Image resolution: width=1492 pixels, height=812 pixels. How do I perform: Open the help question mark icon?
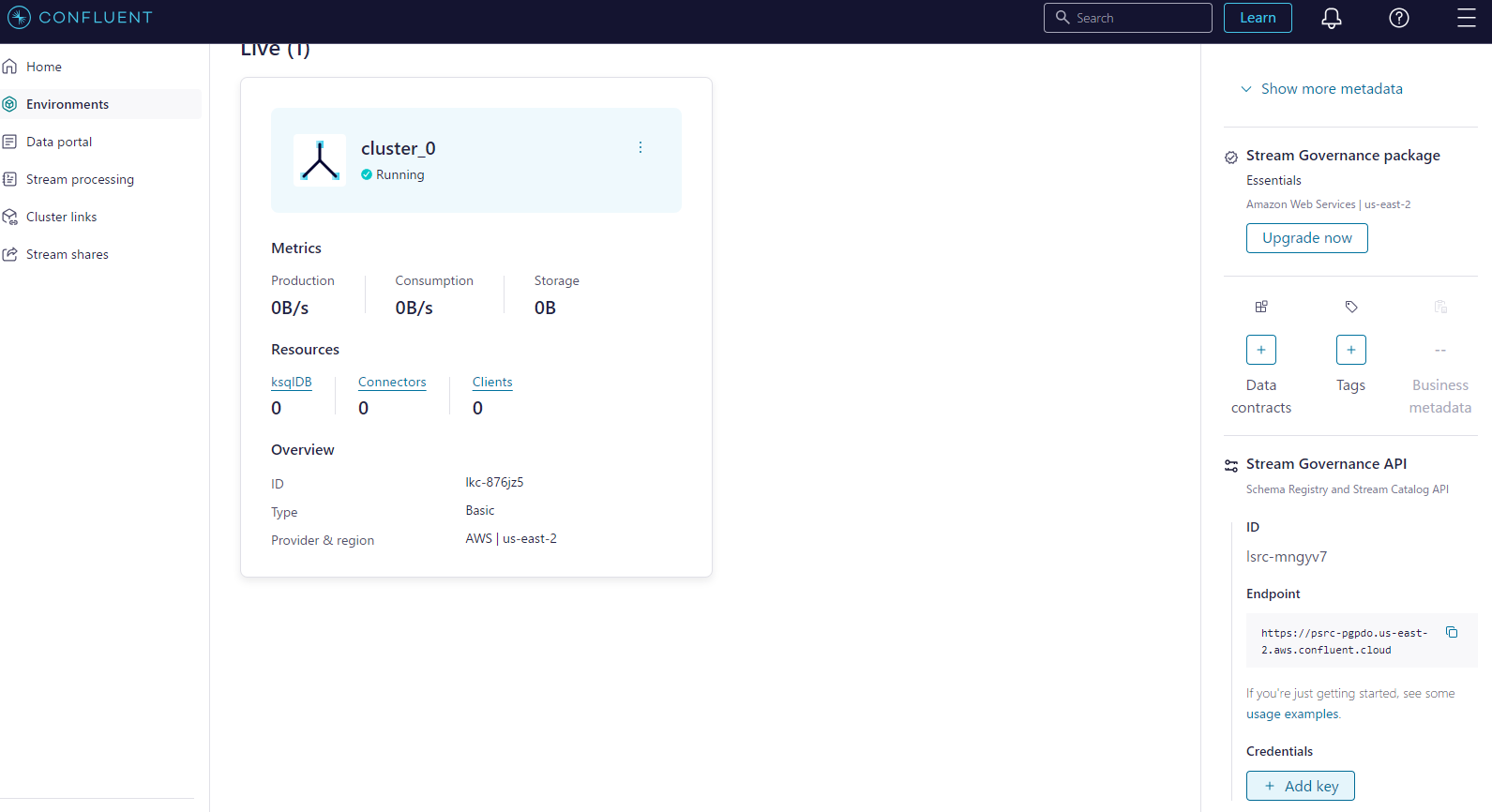coord(1398,18)
